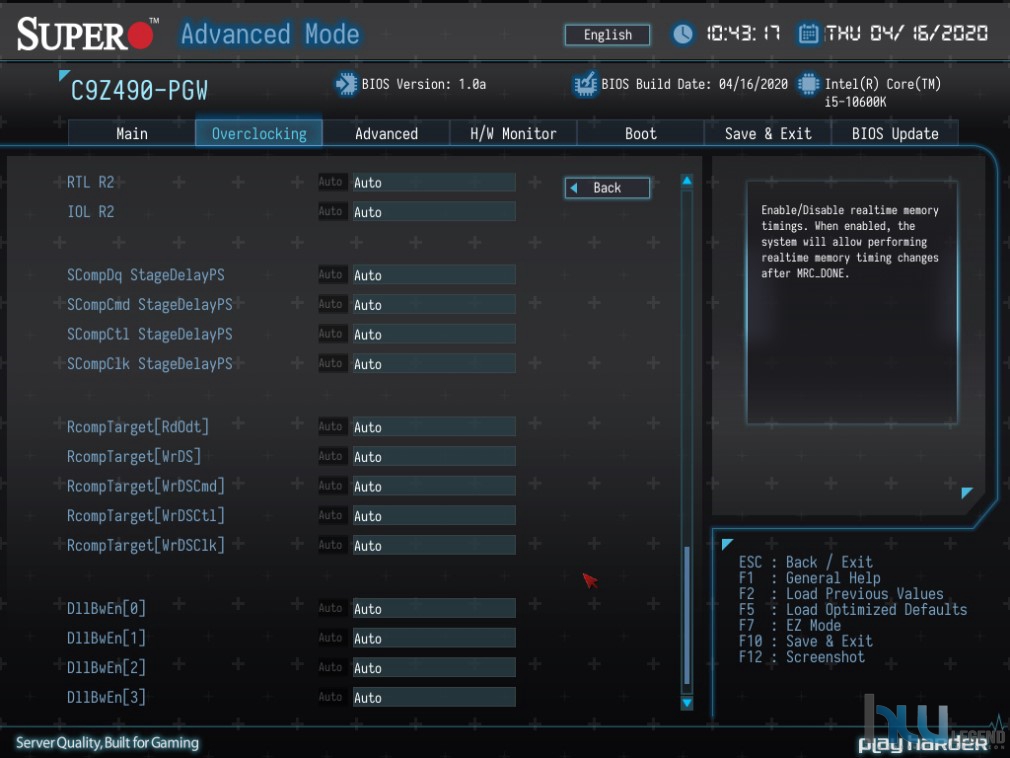Image resolution: width=1010 pixels, height=758 pixels.
Task: Open the DllBwEn[3] value field
Action: coord(434,697)
